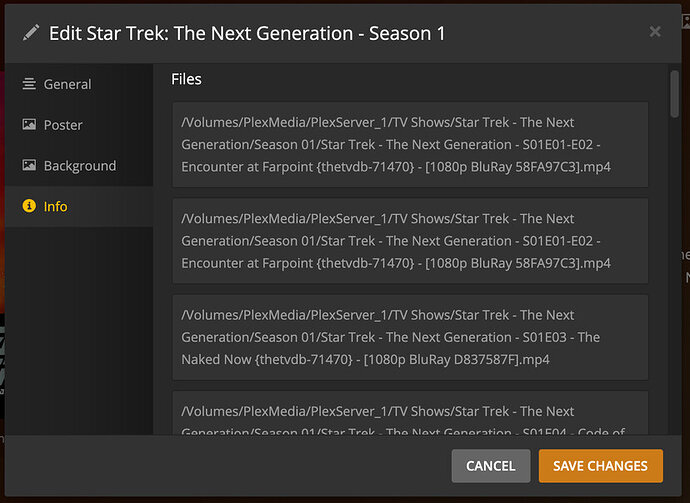This screenshot has height=503, width=690.
Task: Click the Background tab's picture icon
Action: pos(29,166)
